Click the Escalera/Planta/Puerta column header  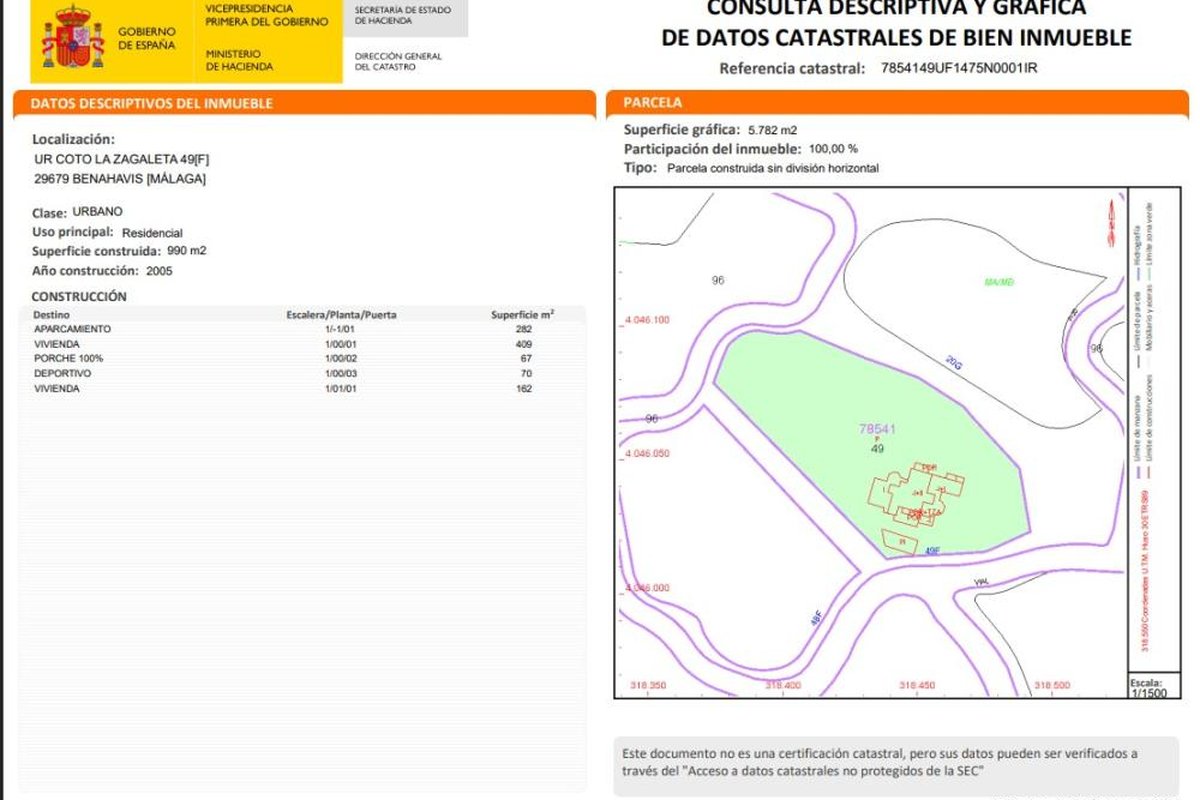341,314
